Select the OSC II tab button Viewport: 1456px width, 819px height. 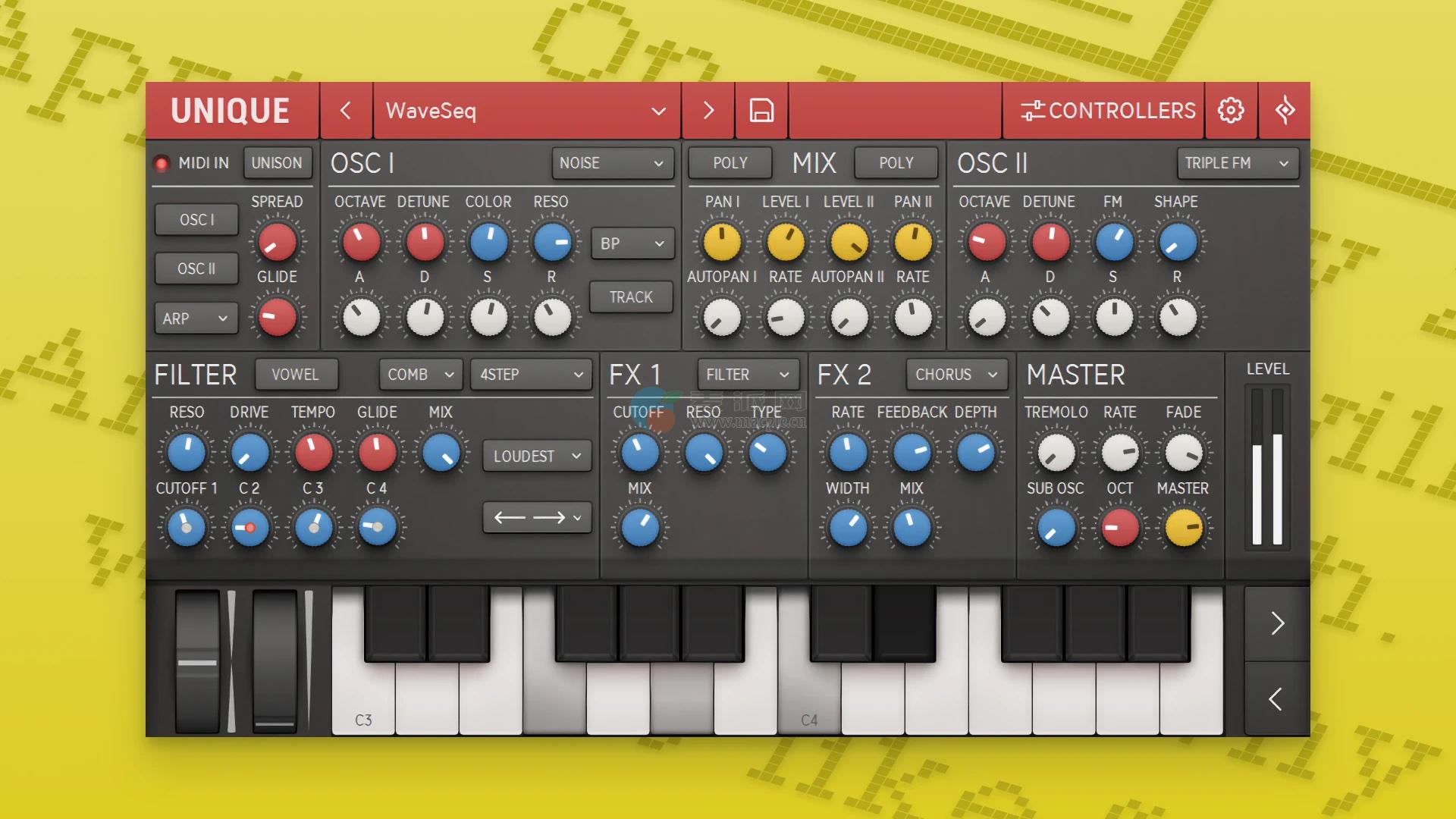(x=196, y=269)
